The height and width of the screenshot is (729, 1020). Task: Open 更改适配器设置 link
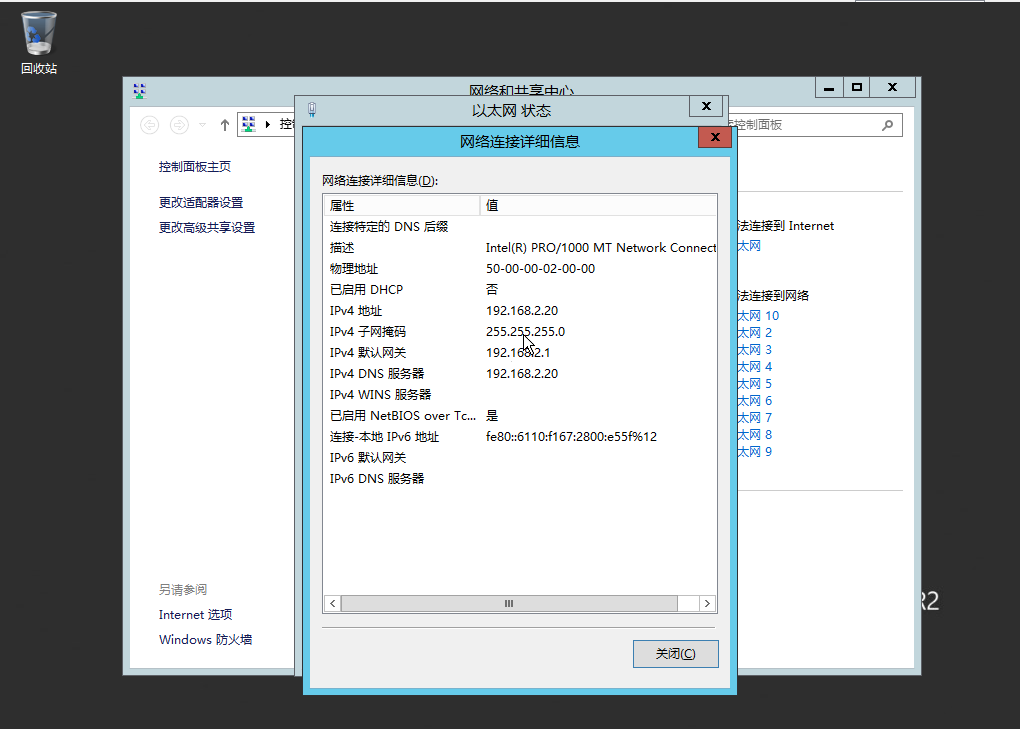pyautogui.click(x=201, y=202)
